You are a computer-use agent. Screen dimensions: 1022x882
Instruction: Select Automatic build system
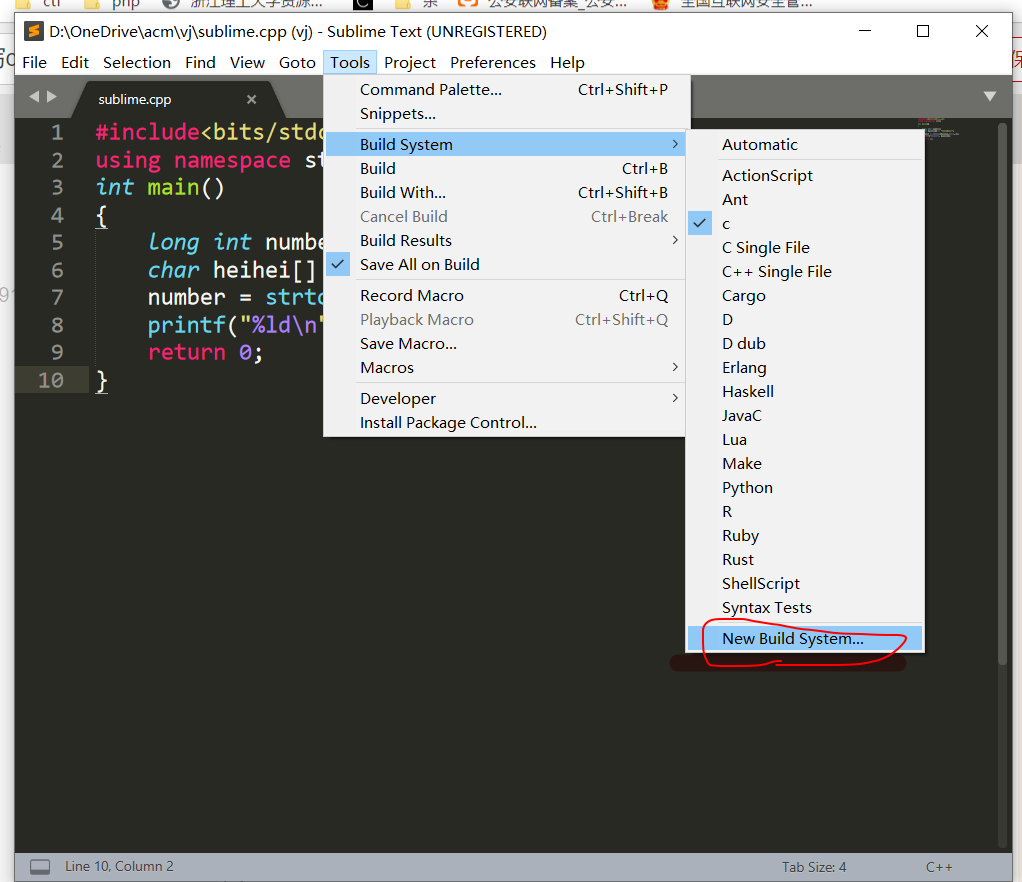805,144
